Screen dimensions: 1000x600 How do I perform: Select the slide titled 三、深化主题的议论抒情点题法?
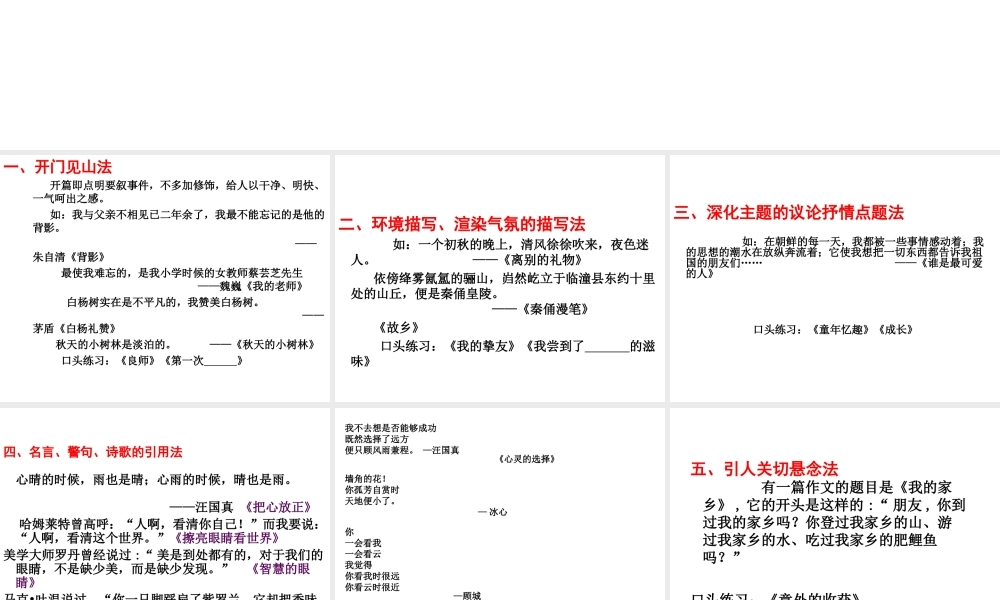[832, 277]
